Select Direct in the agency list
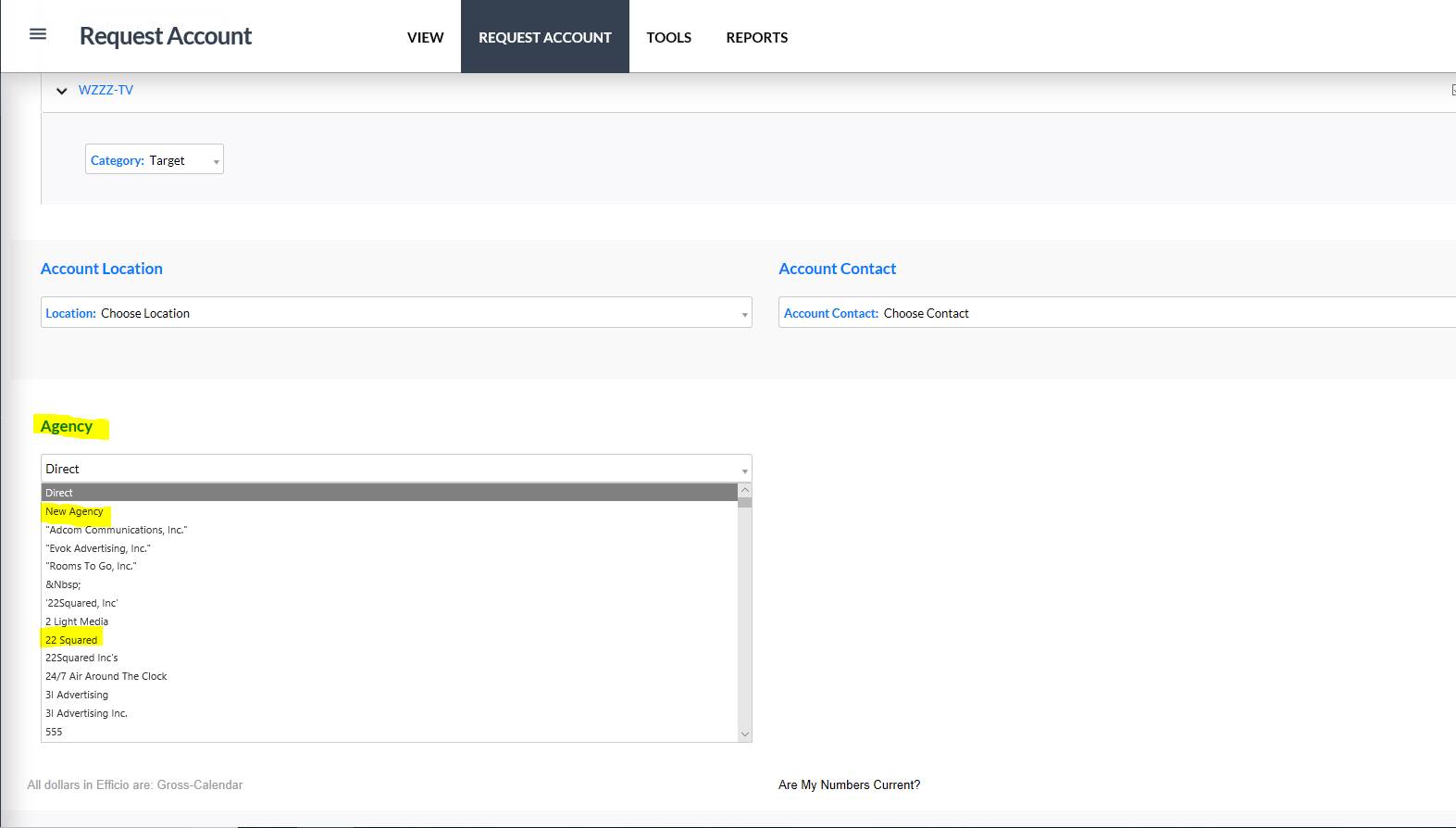This screenshot has width=1456, height=828. click(x=390, y=493)
